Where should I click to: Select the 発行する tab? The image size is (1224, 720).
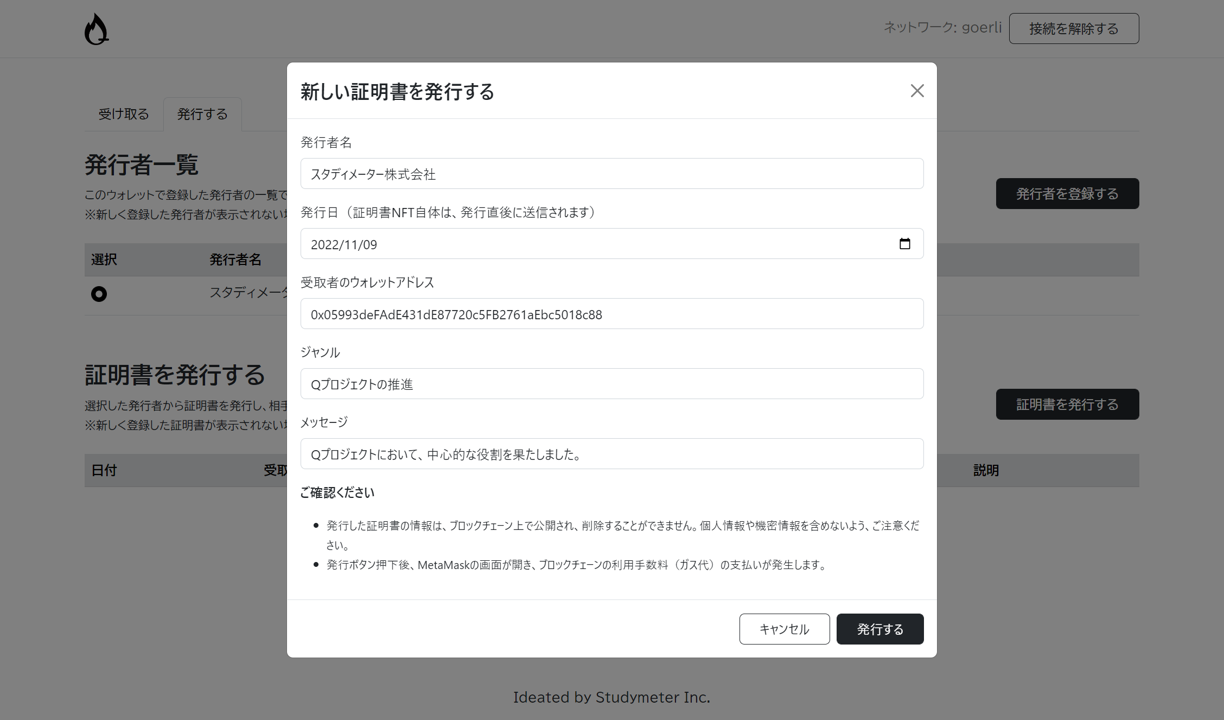pos(202,114)
